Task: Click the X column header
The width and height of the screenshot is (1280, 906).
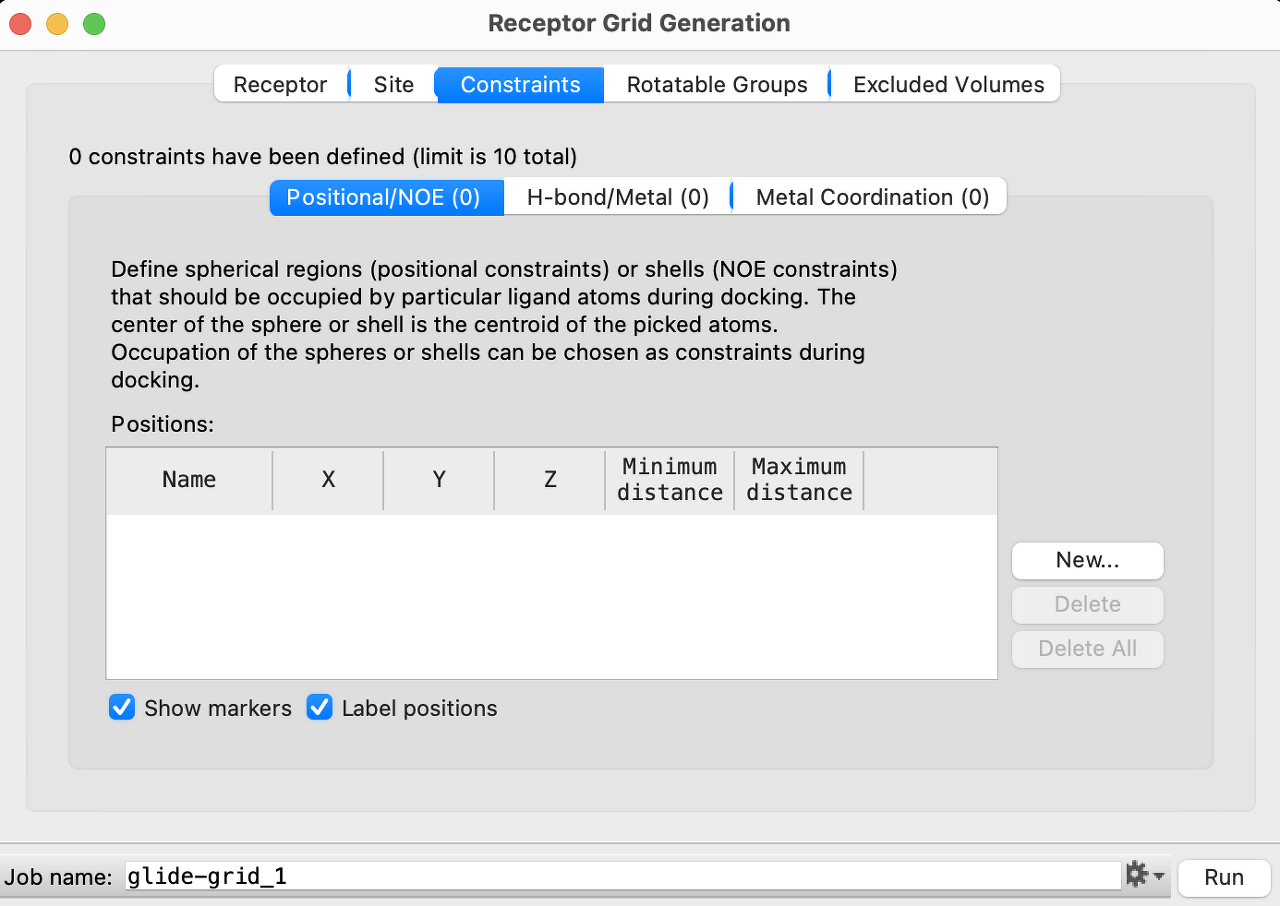Action: coord(328,480)
